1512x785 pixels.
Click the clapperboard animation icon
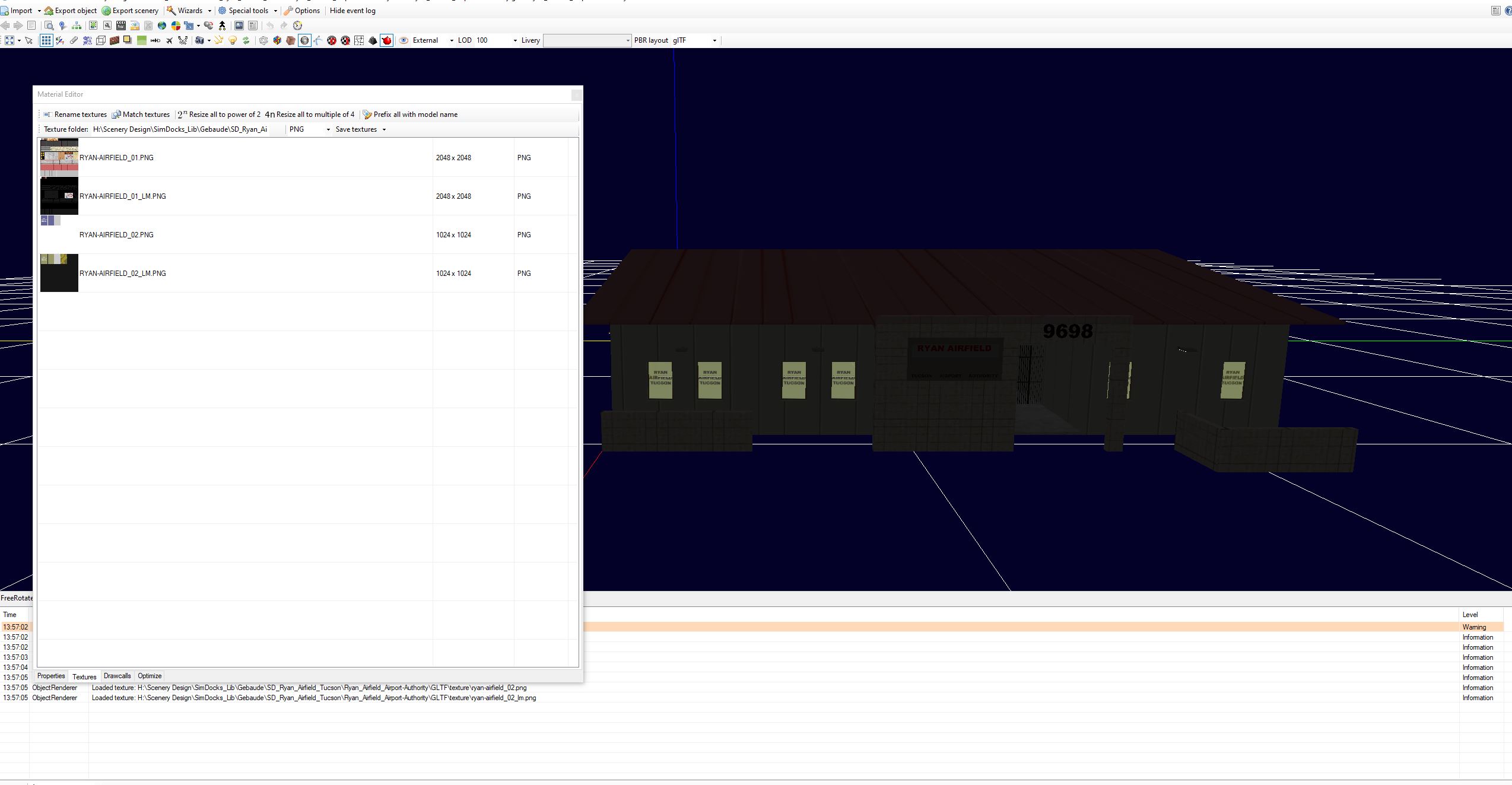tap(121, 26)
